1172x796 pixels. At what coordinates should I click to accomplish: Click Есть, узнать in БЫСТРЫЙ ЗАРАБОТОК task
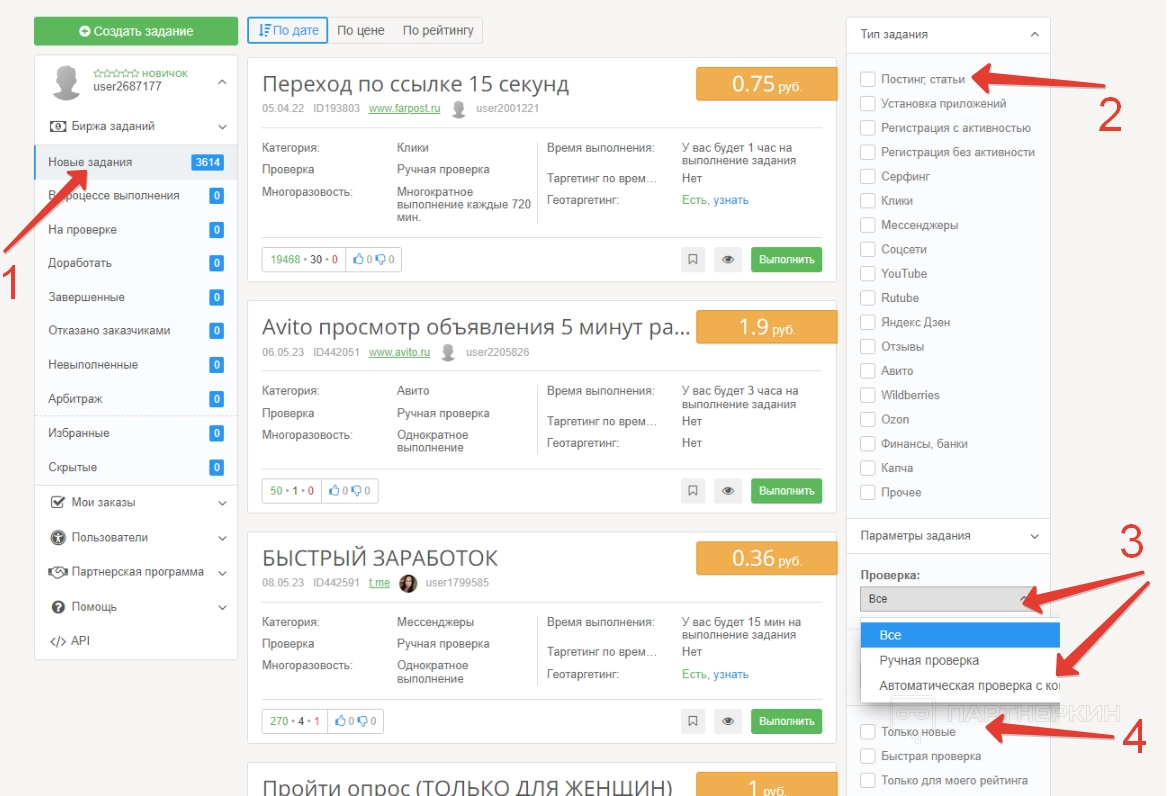715,674
